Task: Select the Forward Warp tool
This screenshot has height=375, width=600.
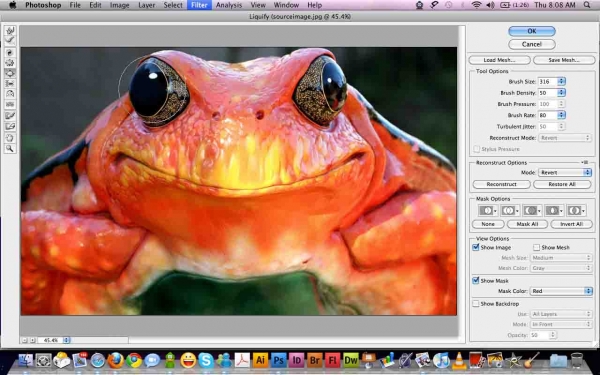Action: click(x=10, y=31)
